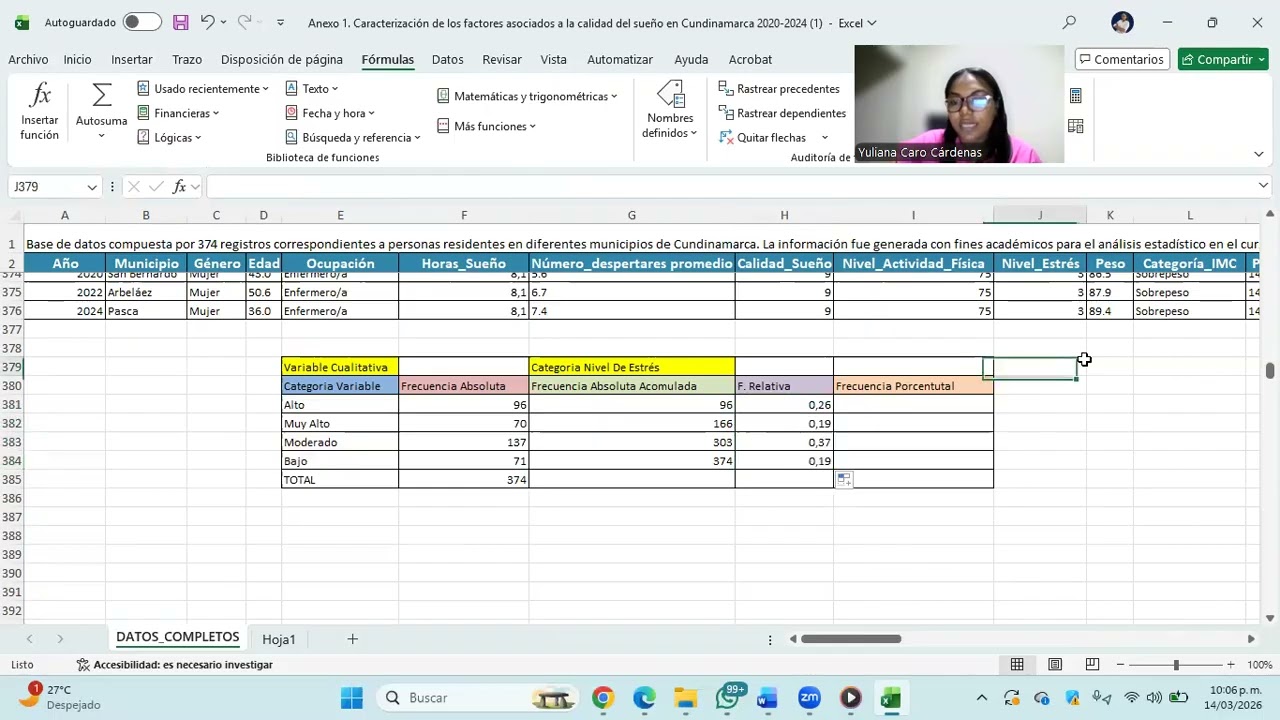Select the Categoria Nivel De Estrés cell
This screenshot has width=1280, height=720.
[632, 367]
